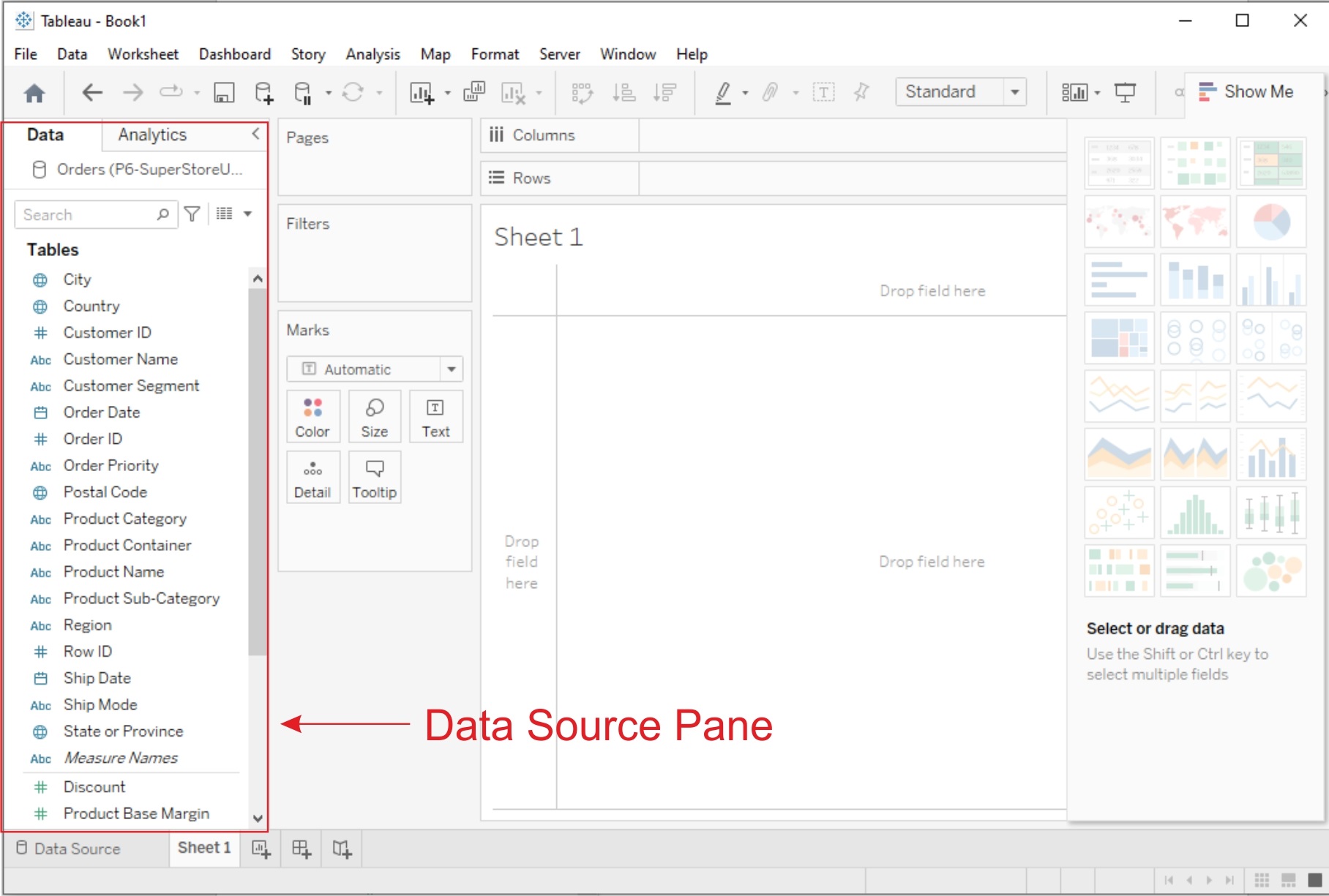Click the Tooltip mark card

tap(374, 478)
